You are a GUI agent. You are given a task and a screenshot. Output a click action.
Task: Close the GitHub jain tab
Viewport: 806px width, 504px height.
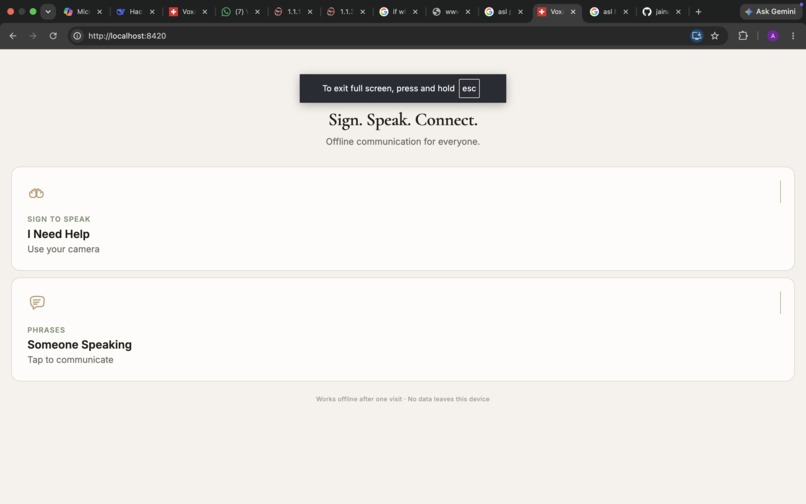[678, 11]
